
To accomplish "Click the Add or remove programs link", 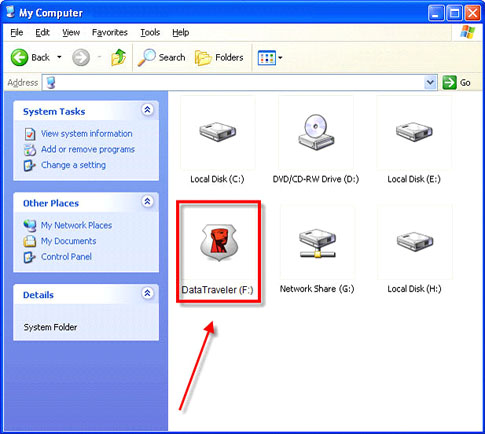I will point(88,149).
